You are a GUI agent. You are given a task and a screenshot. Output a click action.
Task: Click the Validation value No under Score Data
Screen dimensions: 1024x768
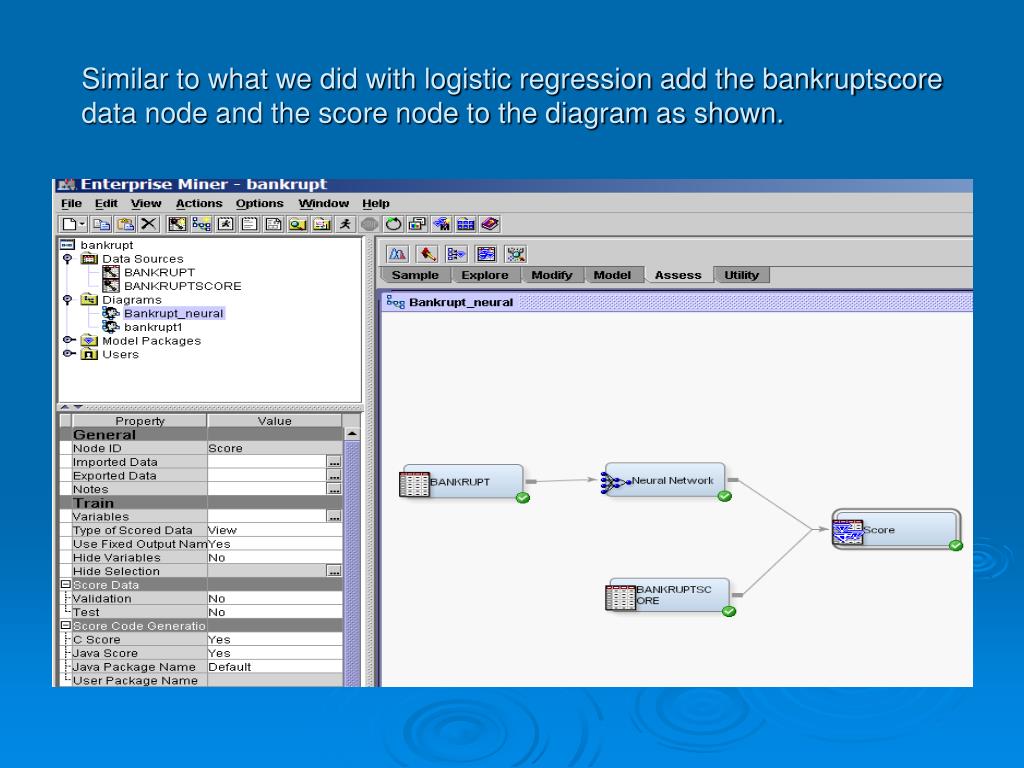274,598
